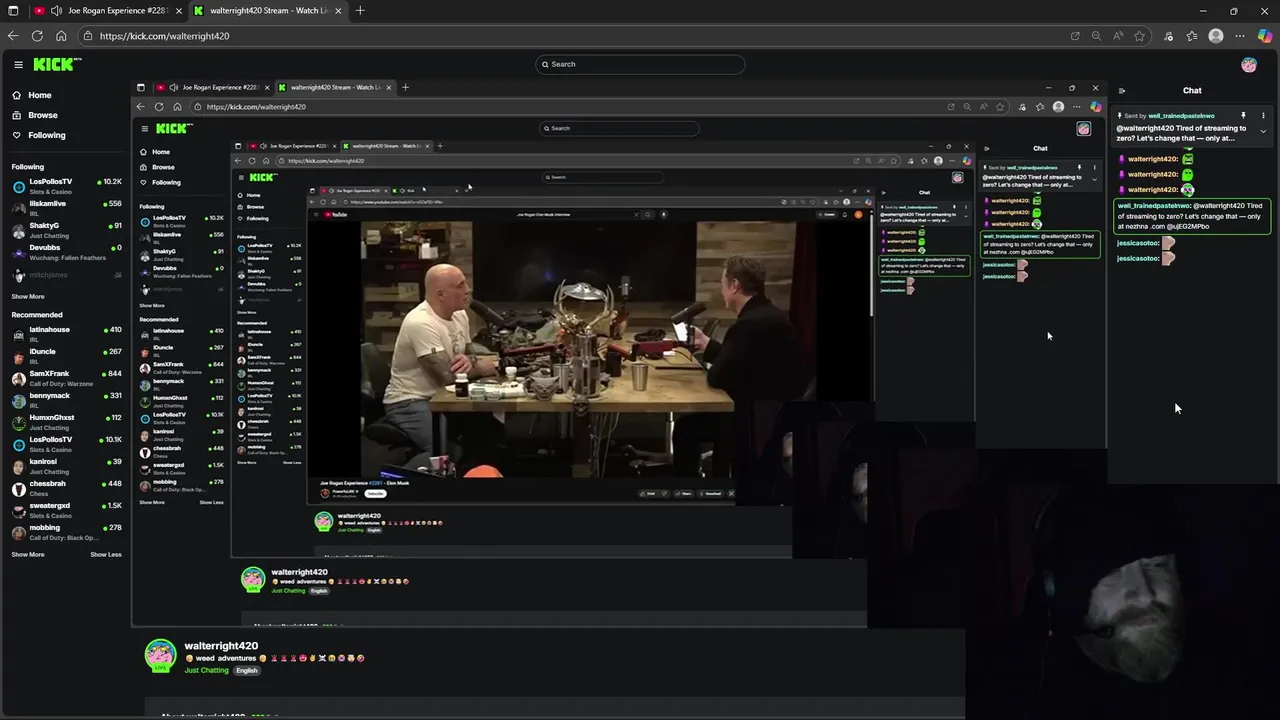
Task: Open the Kick sidebar hamburger menu
Action: coord(18,64)
